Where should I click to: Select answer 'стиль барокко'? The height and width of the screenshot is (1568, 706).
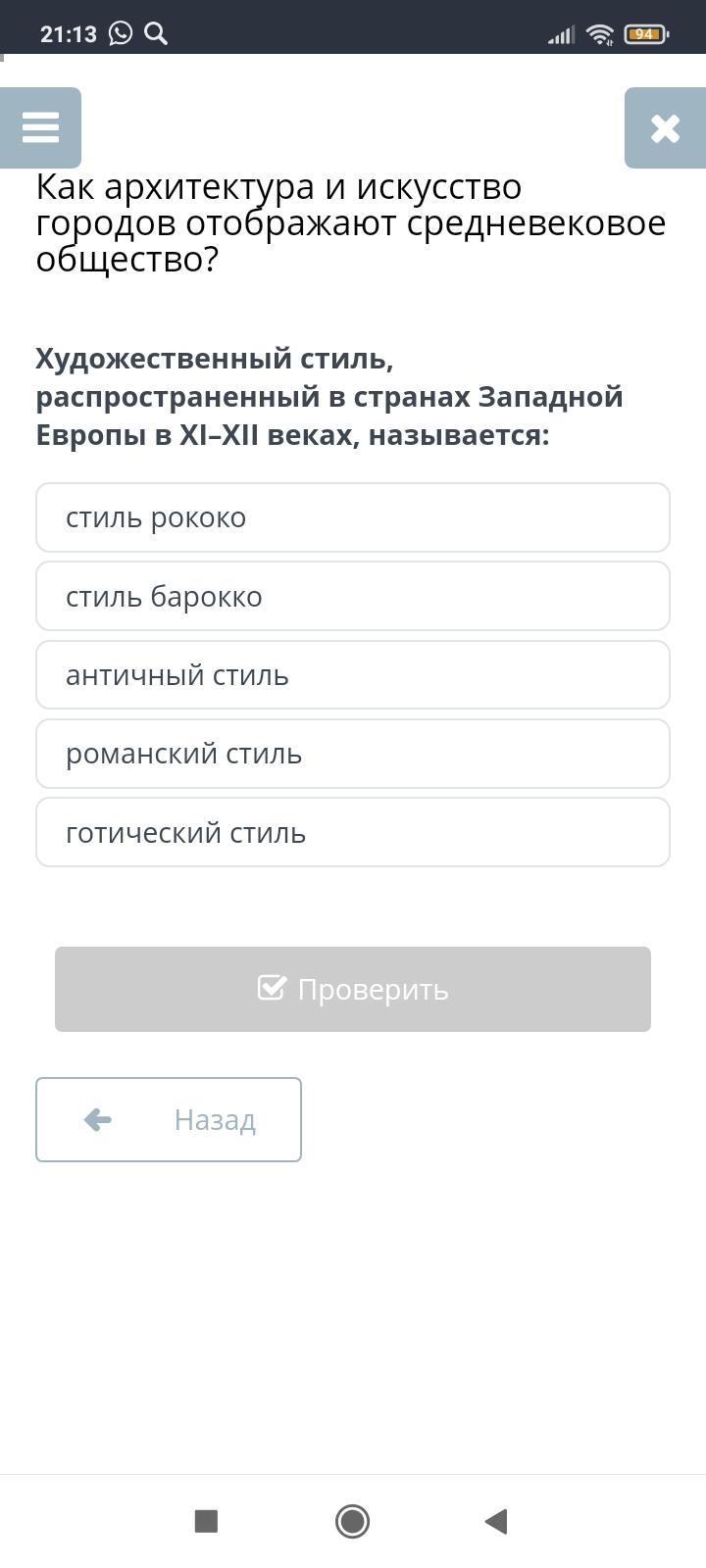pyautogui.click(x=352, y=596)
